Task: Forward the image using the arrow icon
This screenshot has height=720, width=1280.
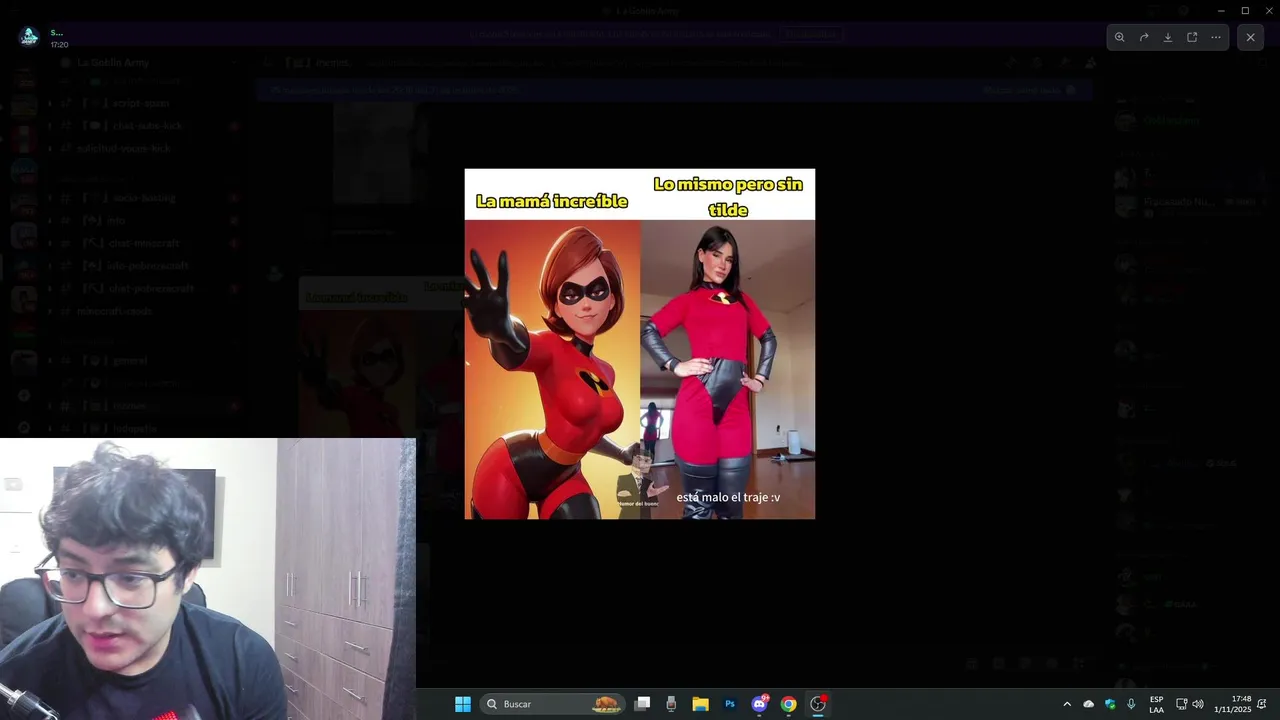Action: [1144, 37]
